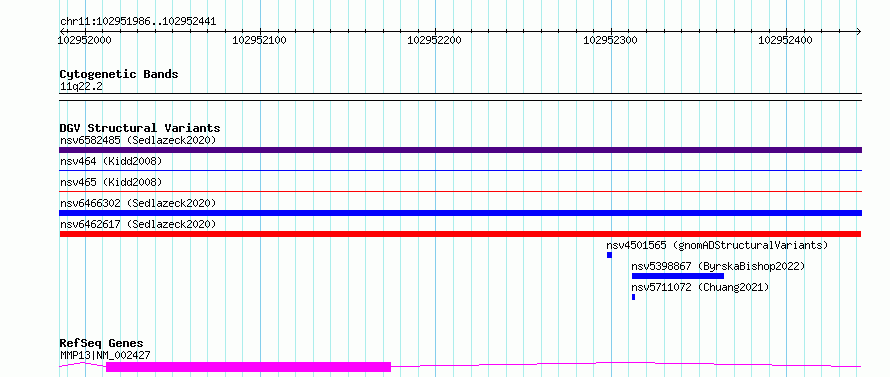890x377 pixels.
Task: Open variant nsv6462617 (Sedlazeck2020) label
Action: coord(138,224)
